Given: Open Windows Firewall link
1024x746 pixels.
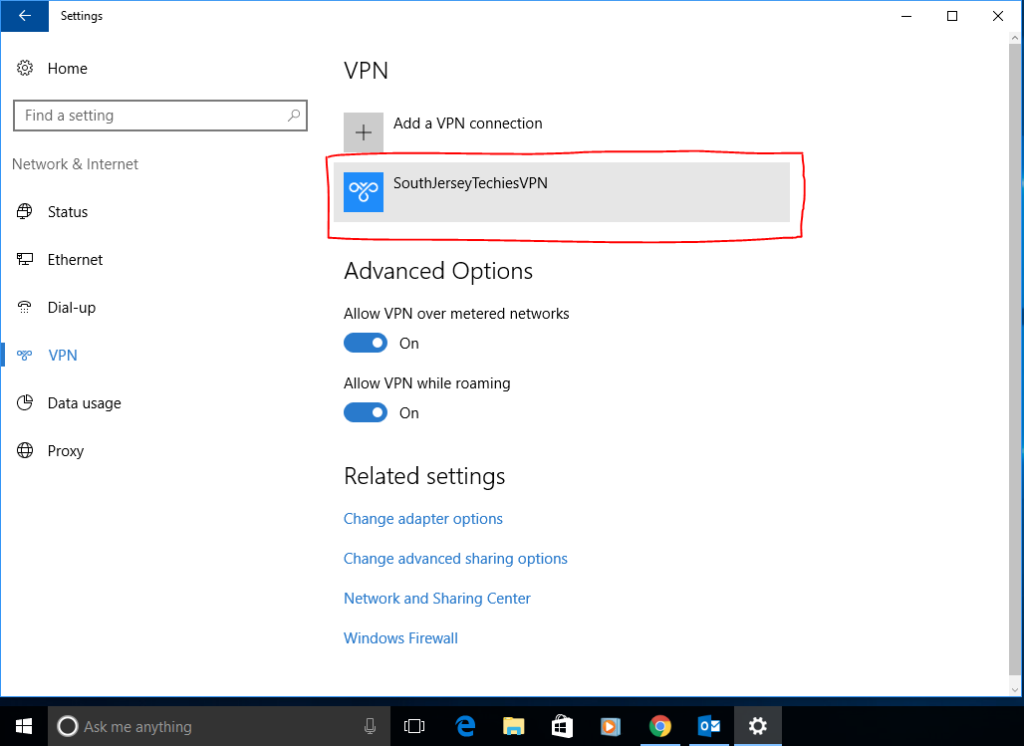Looking at the screenshot, I should click(401, 638).
